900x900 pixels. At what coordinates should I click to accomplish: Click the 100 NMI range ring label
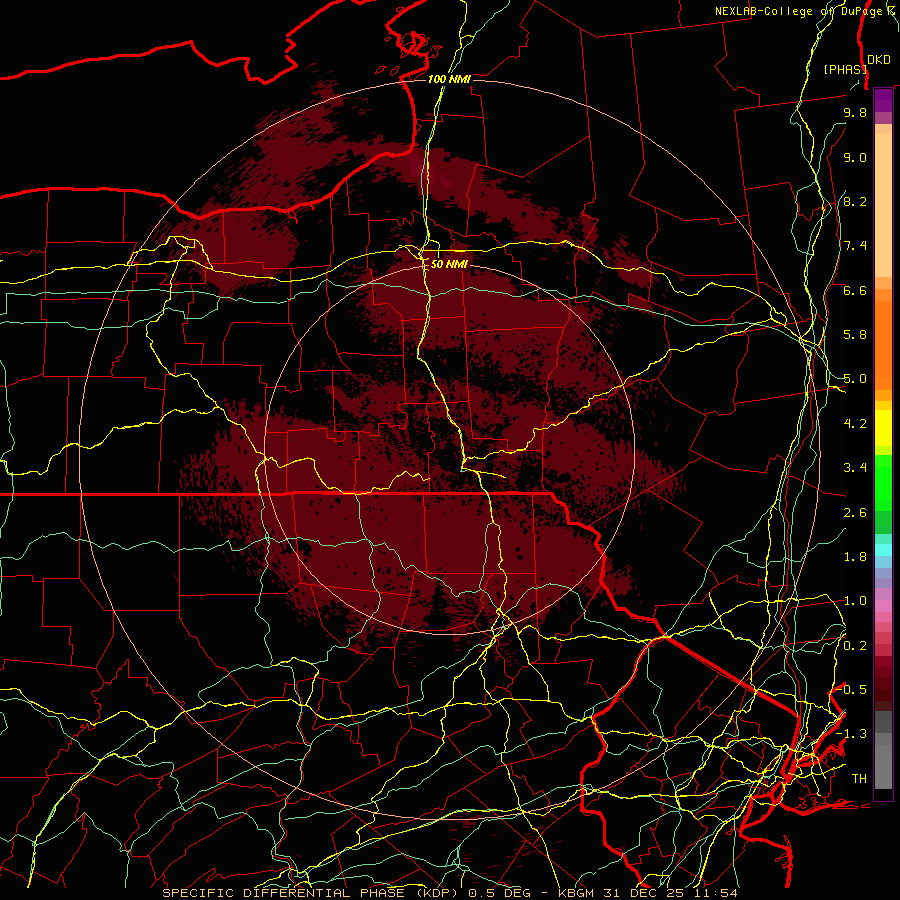pyautogui.click(x=449, y=79)
